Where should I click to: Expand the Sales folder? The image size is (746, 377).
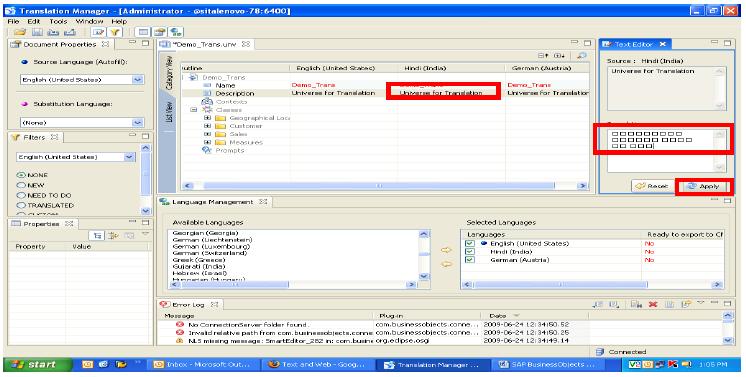(207, 134)
